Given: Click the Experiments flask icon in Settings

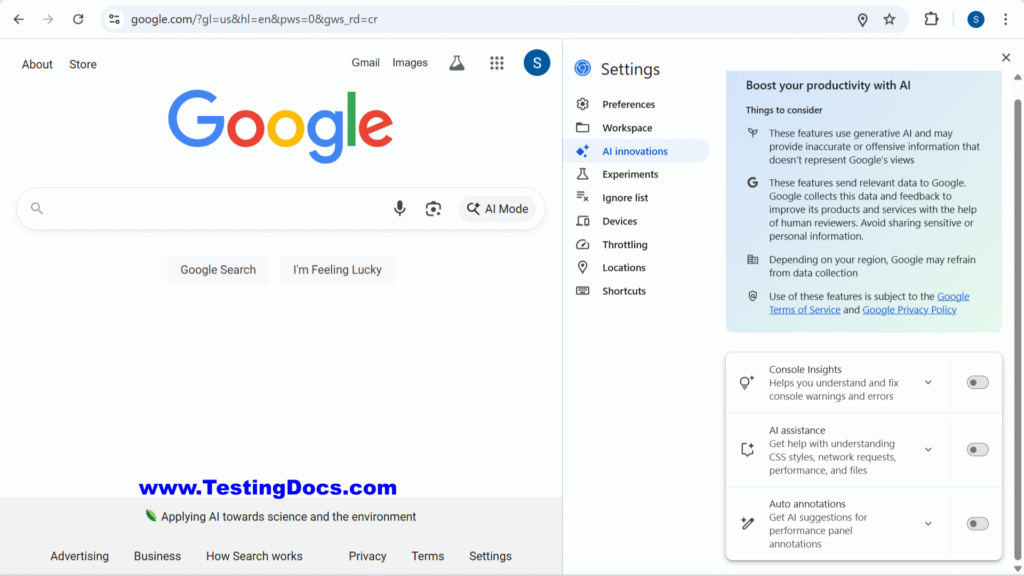Looking at the screenshot, I should click(583, 174).
